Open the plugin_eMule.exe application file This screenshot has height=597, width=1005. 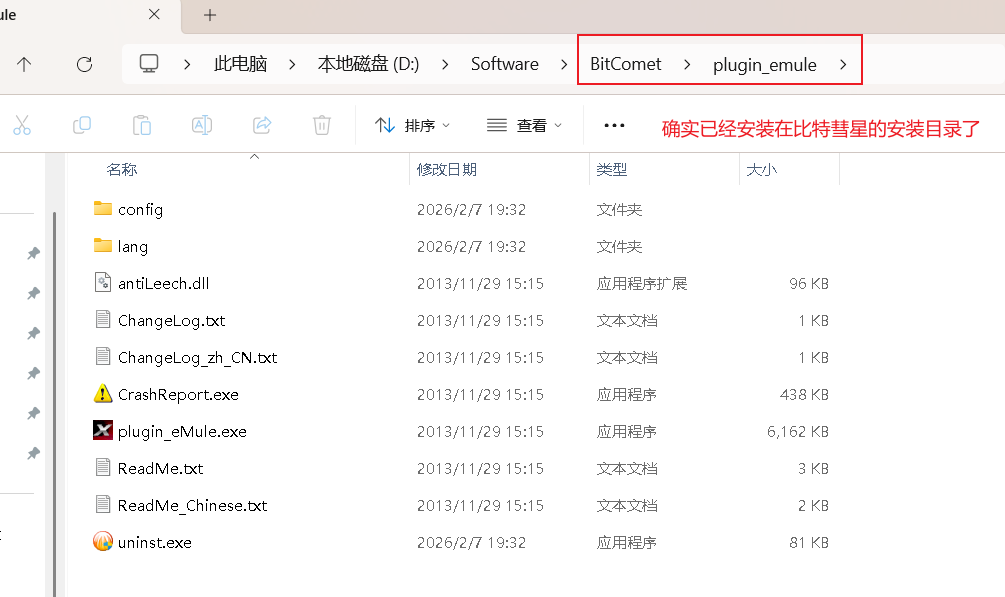tap(181, 432)
